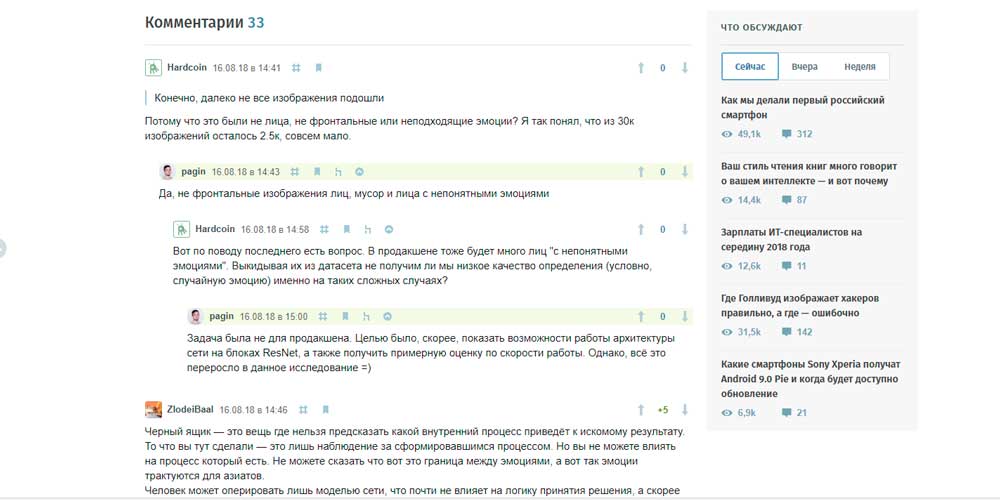1000x500 pixels.
Task: Click pagin's avatar on the 15:00 comment
Action: coord(195,316)
